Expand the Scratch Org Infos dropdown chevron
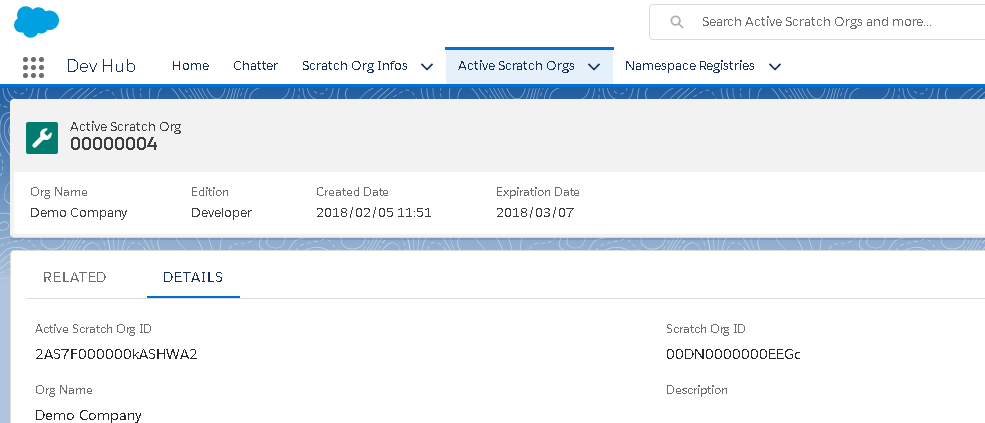Viewport: 985px width, 423px height. (x=427, y=67)
